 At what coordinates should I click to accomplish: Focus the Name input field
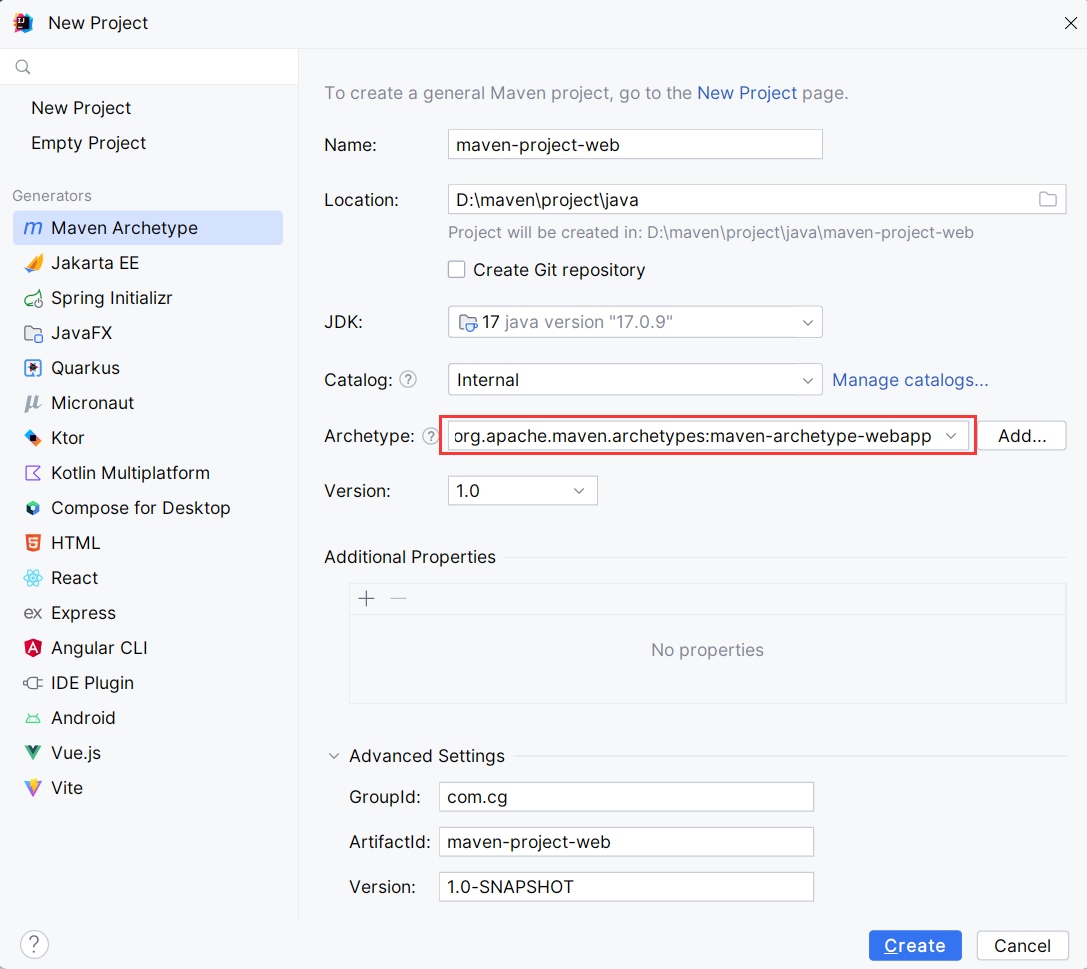tap(635, 145)
